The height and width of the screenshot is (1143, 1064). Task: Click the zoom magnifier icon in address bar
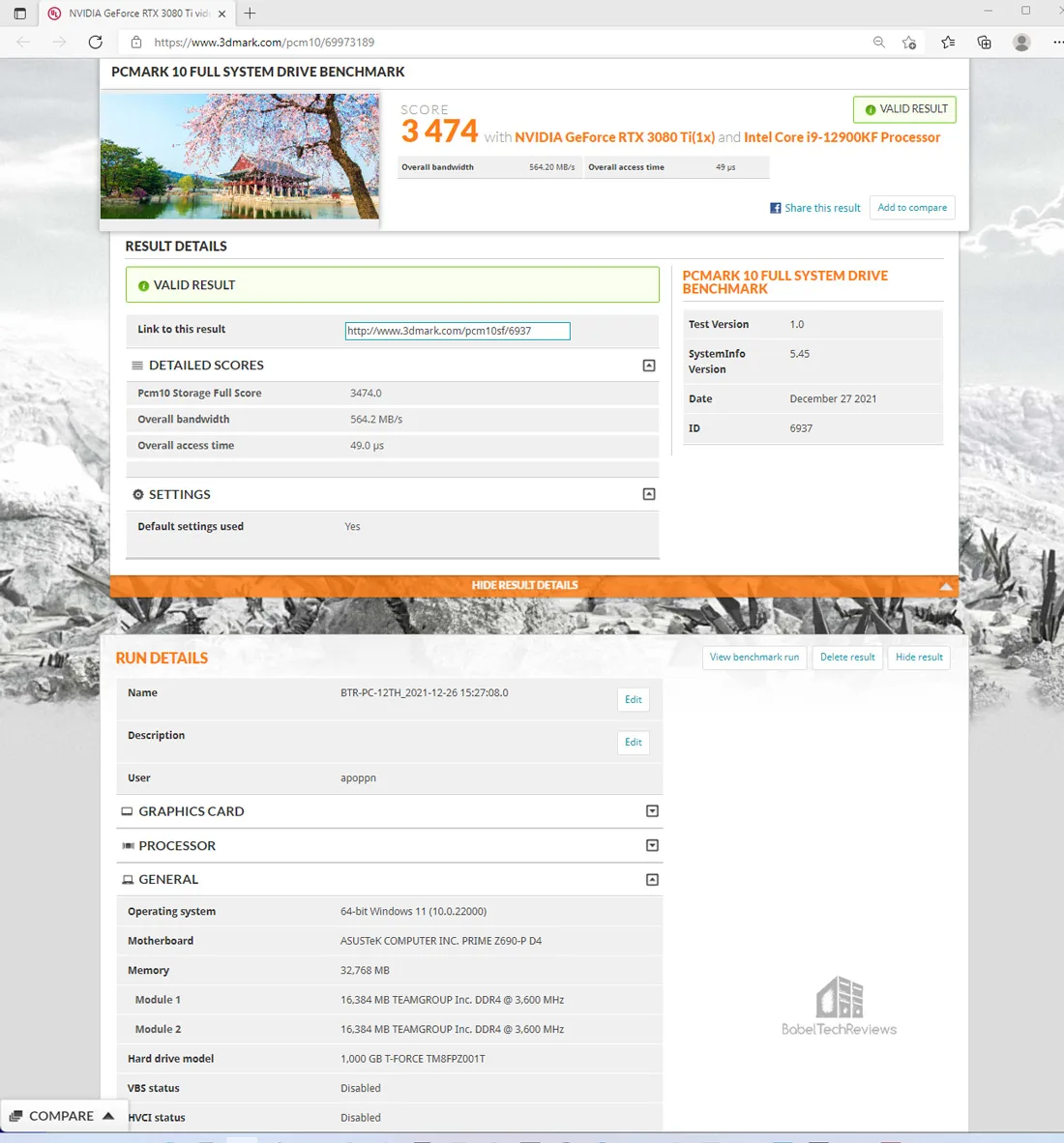coord(878,43)
